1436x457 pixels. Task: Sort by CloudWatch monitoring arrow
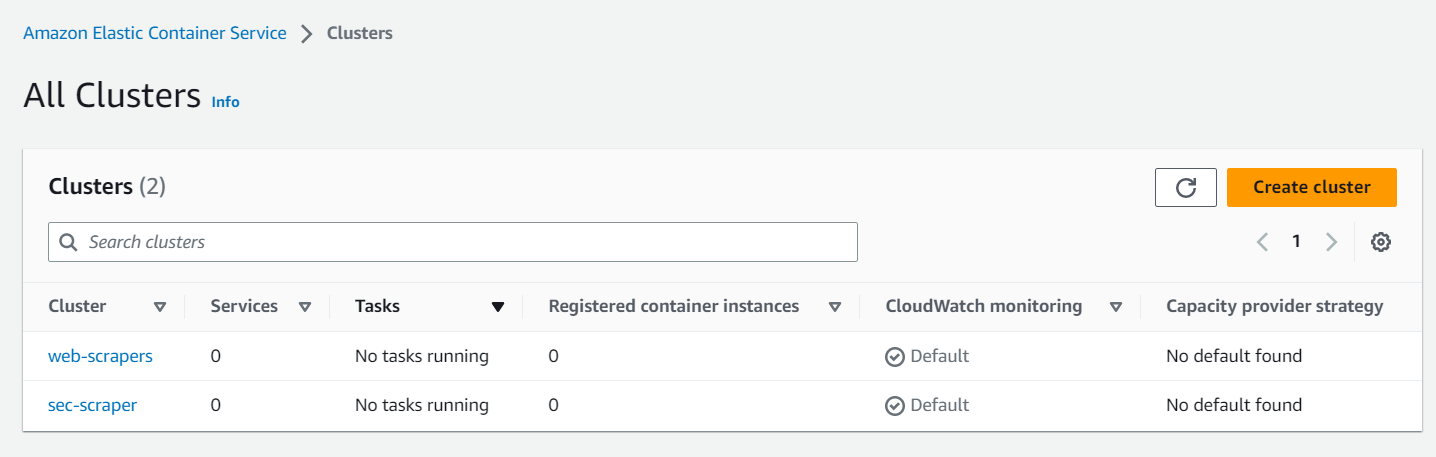coord(1116,307)
